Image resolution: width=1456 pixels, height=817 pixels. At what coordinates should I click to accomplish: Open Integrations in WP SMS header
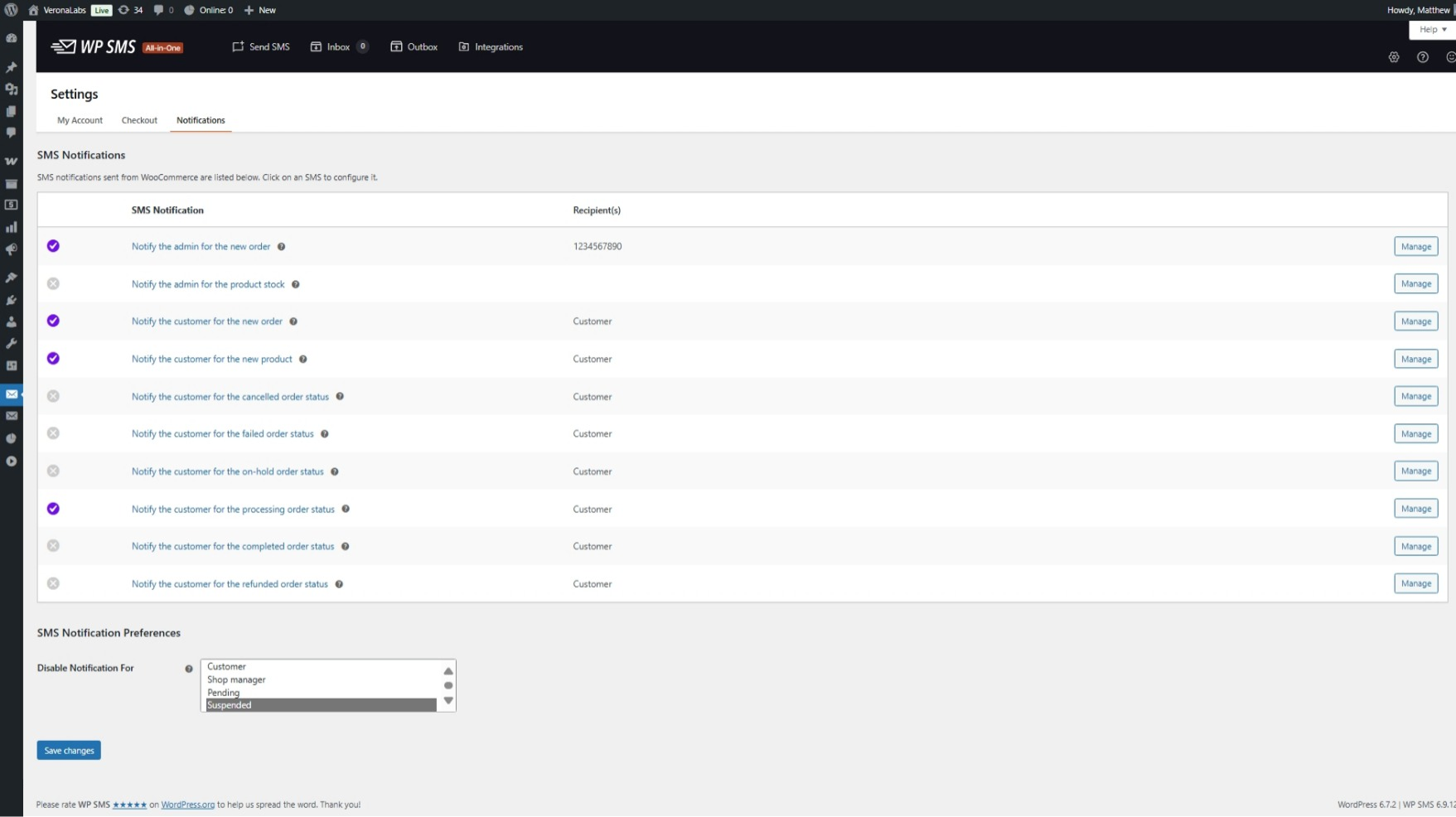click(491, 47)
